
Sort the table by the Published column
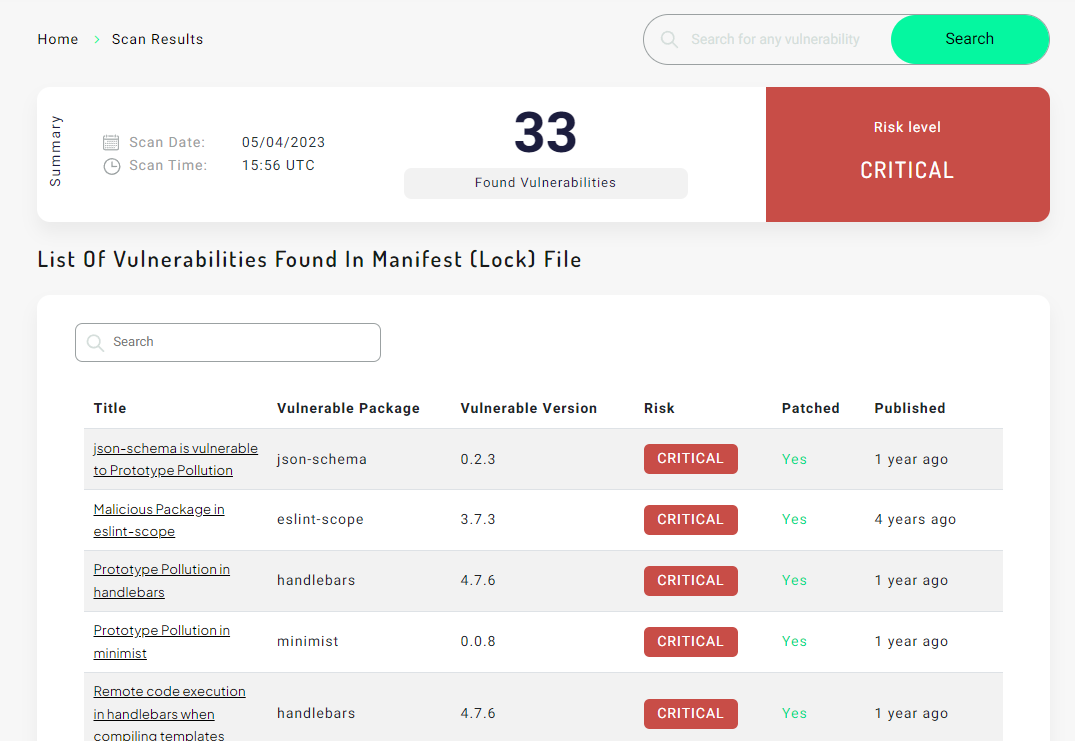pyautogui.click(x=909, y=408)
